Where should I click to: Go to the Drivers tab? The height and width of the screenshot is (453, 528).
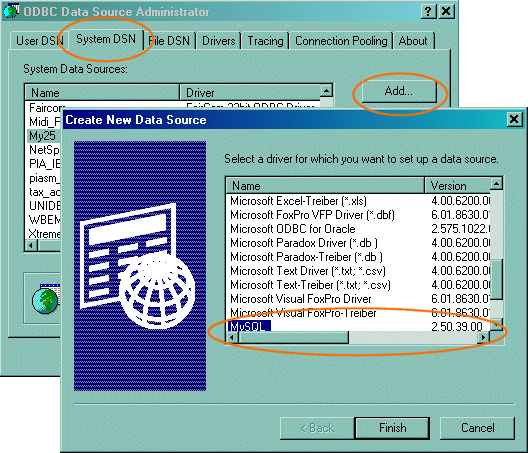pyautogui.click(x=219, y=41)
